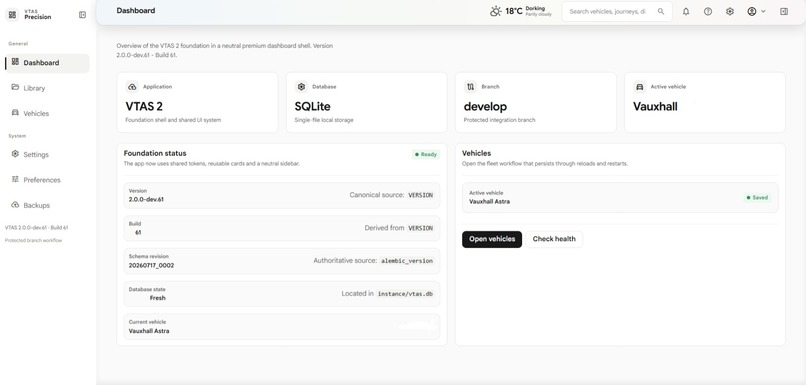Open notifications via the bell icon
Viewport: 806px width, 385px height.
[x=686, y=11]
